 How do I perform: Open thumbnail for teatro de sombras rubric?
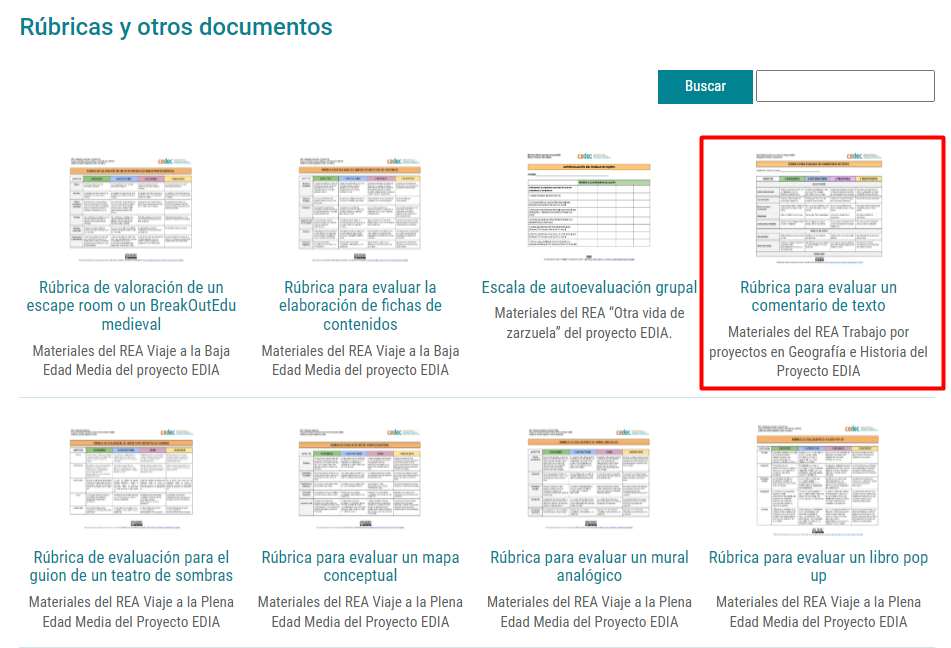pyautogui.click(x=131, y=479)
